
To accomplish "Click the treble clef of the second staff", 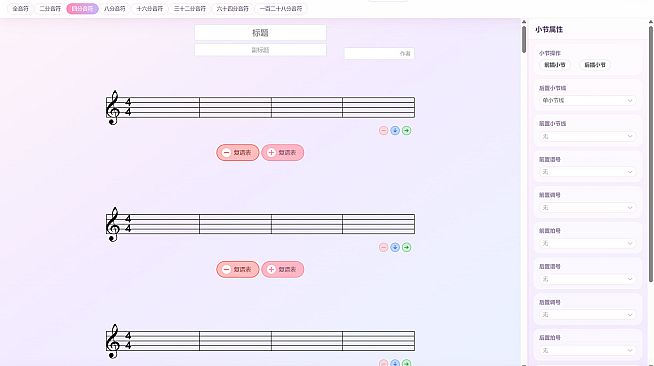I will tap(113, 224).
